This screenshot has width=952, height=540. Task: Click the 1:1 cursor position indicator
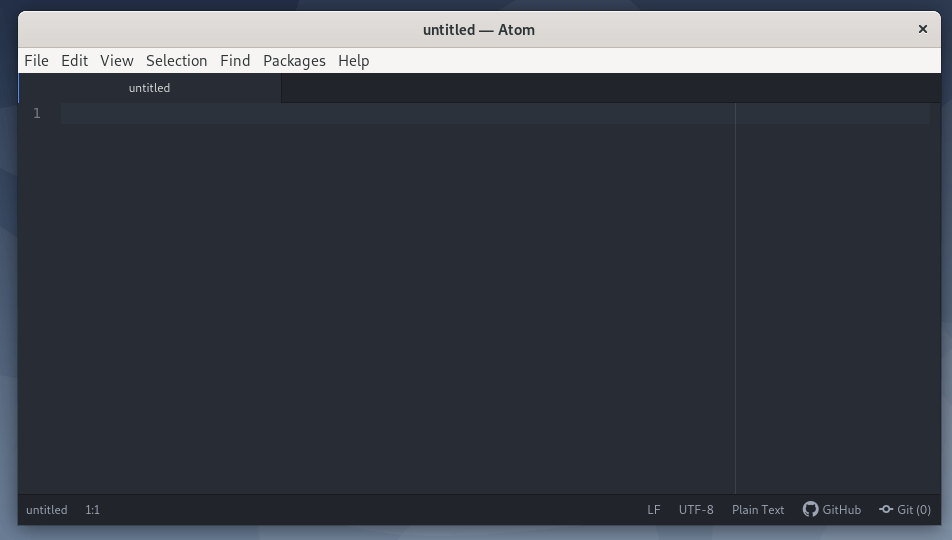(92, 510)
